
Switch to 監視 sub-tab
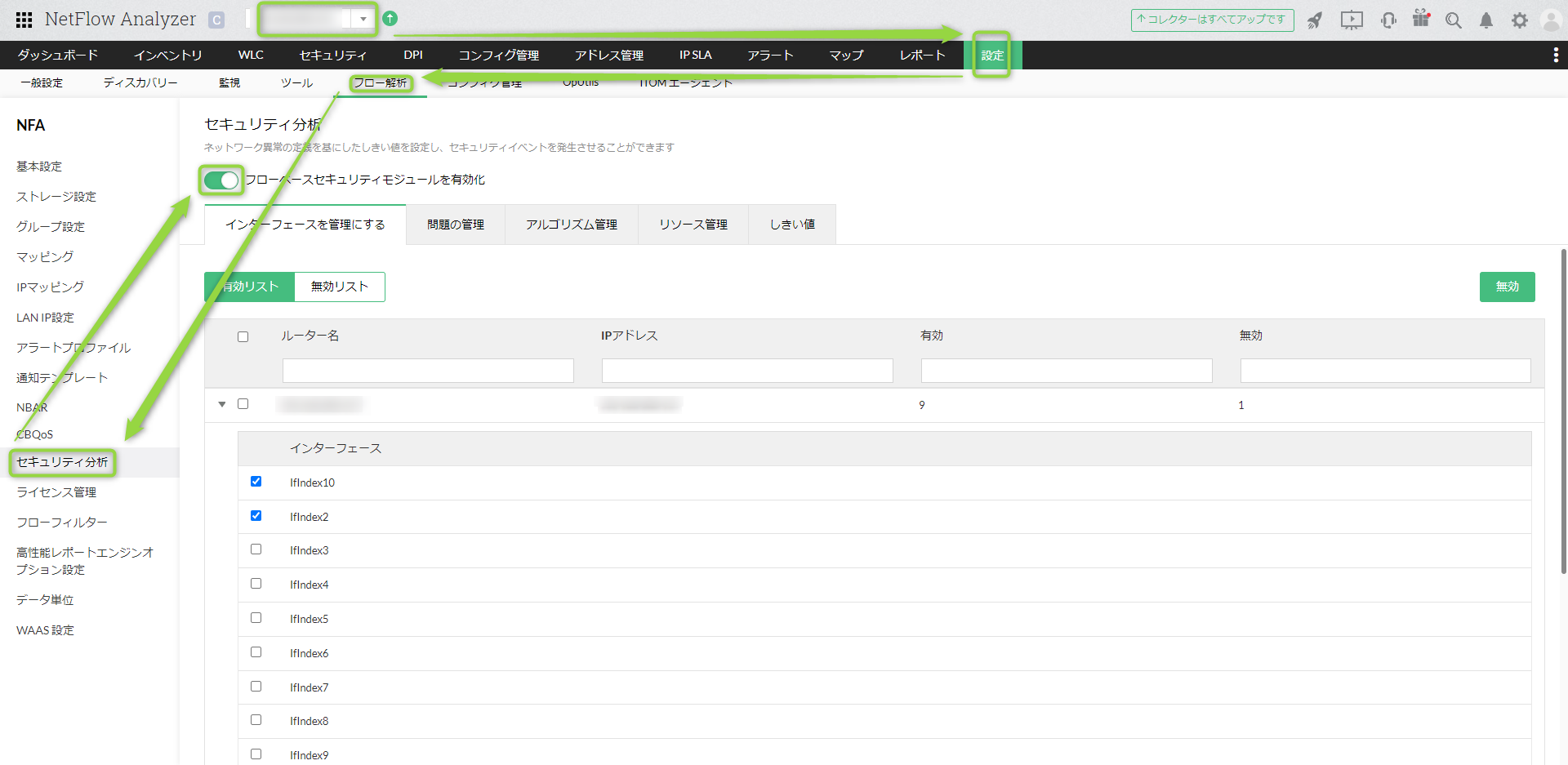coord(229,82)
